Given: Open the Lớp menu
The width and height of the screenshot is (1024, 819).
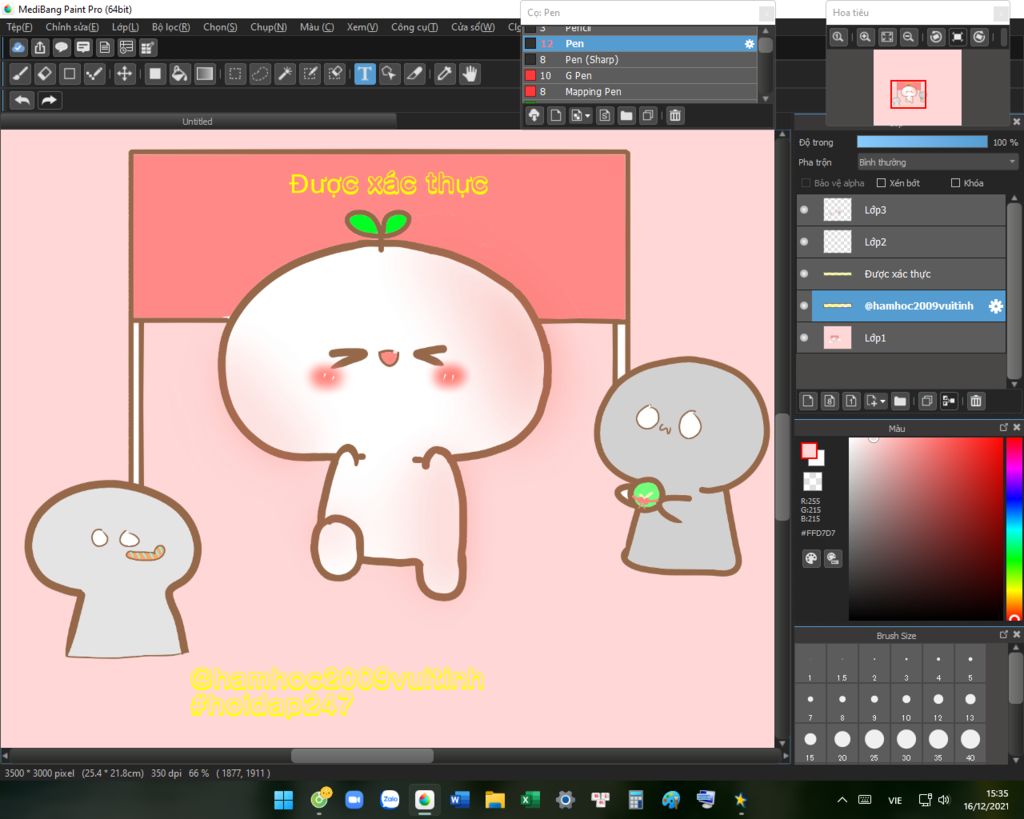Looking at the screenshot, I should pos(125,27).
